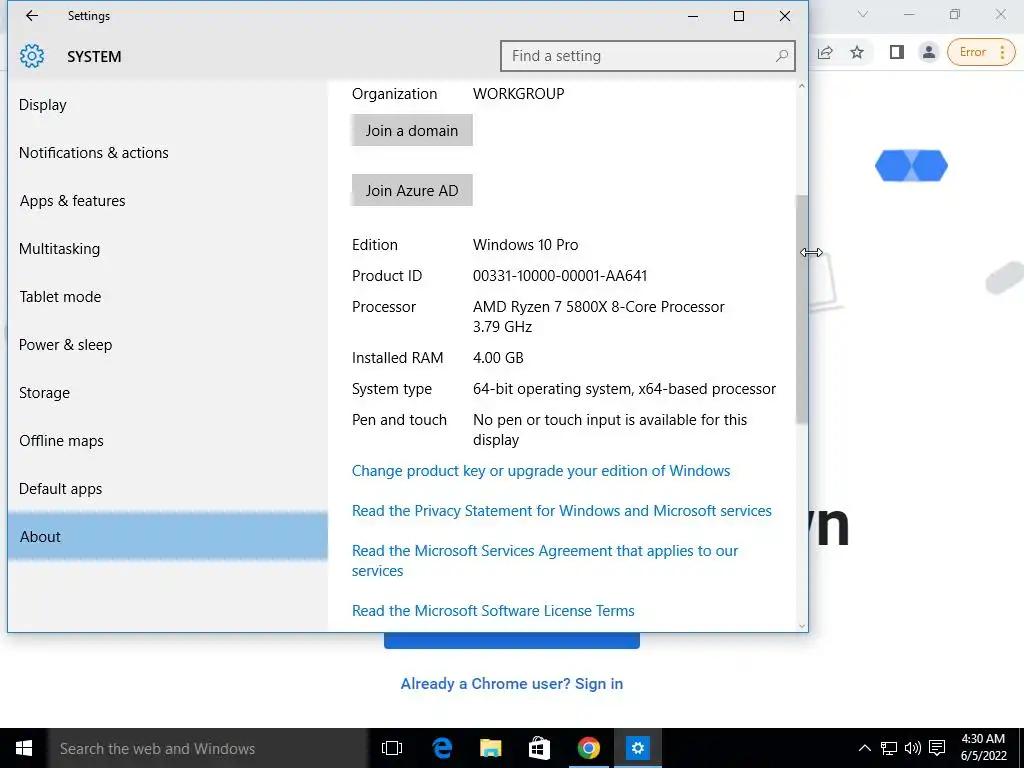Minimize the Settings window
Image resolution: width=1024 pixels, height=768 pixels.
tap(693, 16)
